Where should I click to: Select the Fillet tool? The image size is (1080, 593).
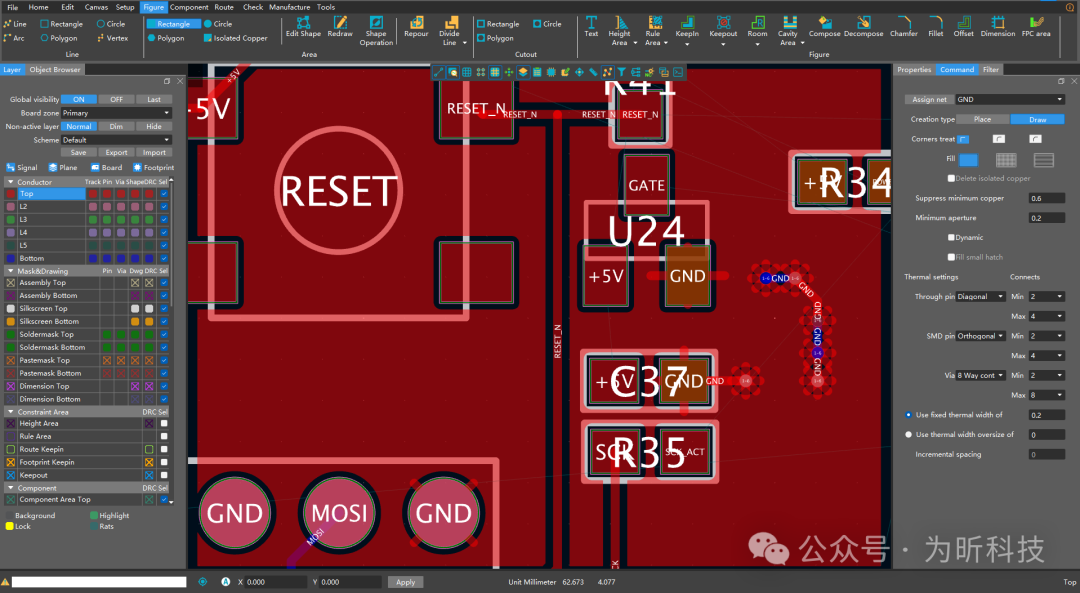tap(936, 24)
